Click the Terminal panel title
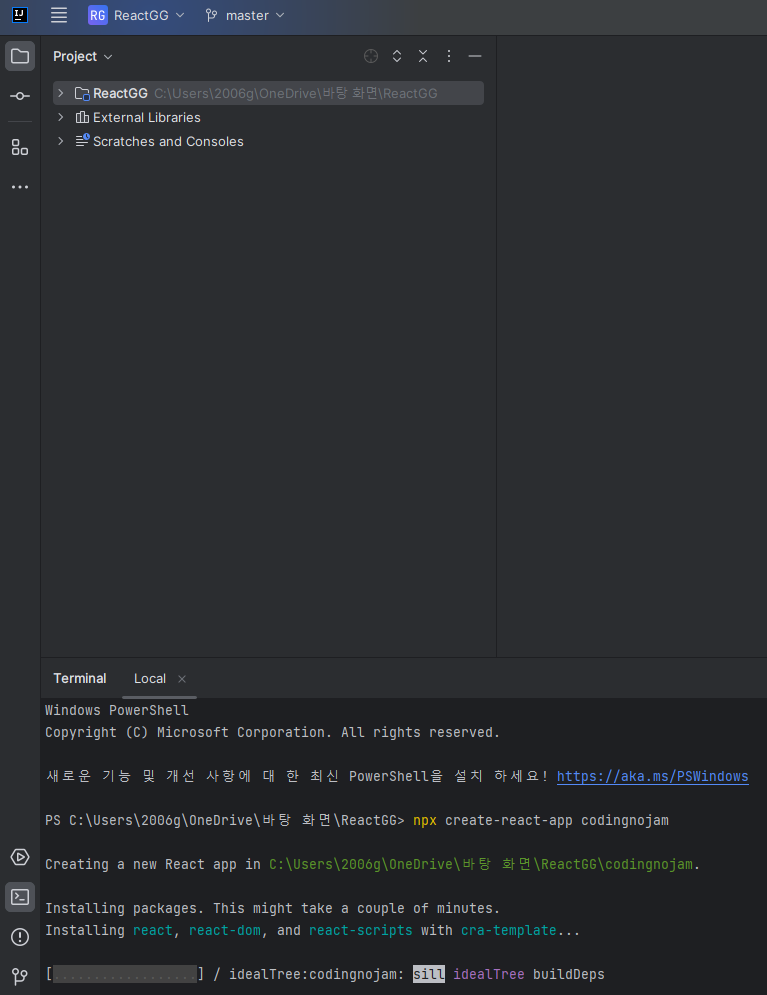 coord(80,678)
